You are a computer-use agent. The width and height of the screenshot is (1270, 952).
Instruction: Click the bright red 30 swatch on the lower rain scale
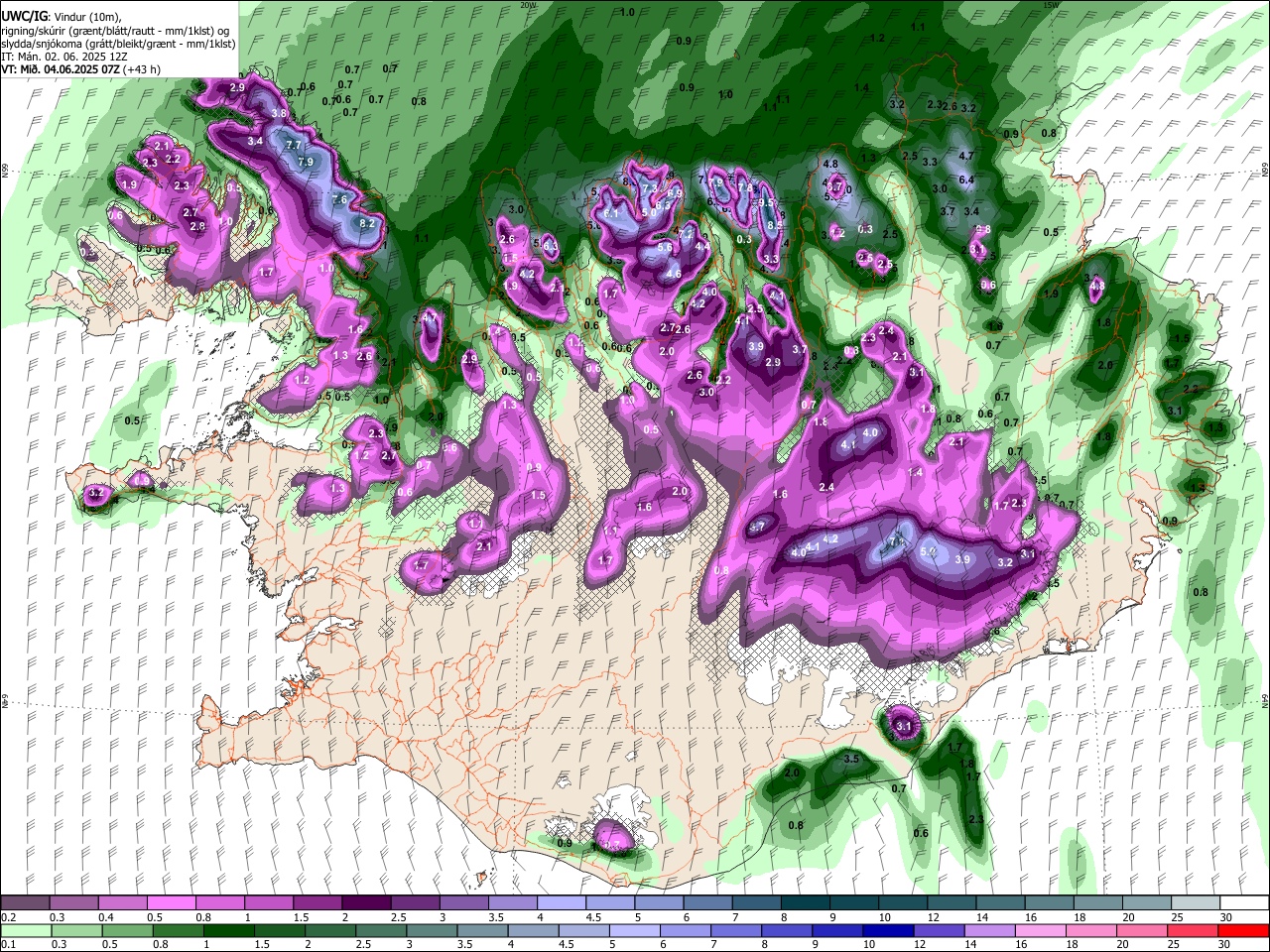(x=1242, y=930)
